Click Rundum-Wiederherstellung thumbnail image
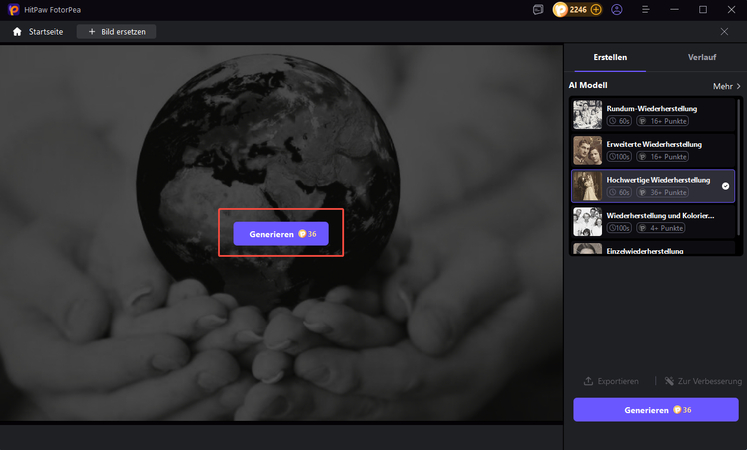Viewport: 747px width, 450px height. coord(587,115)
